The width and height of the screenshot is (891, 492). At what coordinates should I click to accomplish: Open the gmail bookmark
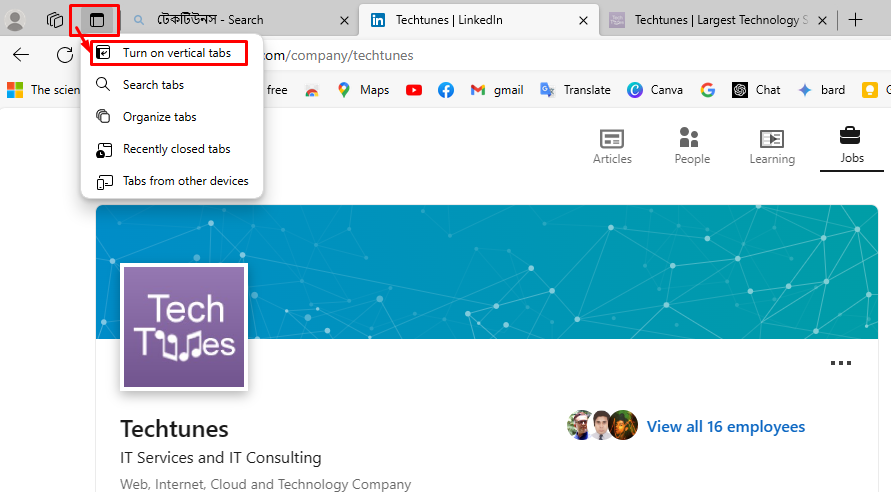click(497, 90)
